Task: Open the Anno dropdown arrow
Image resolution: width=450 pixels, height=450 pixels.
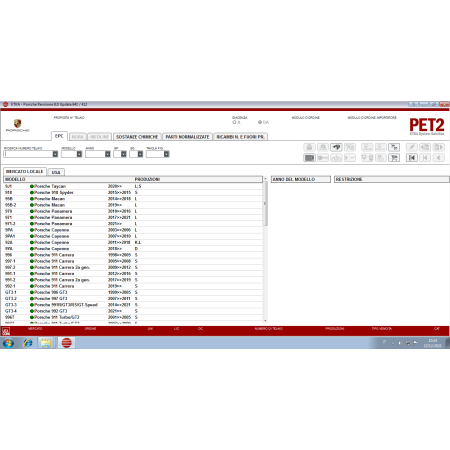Action: point(108,154)
